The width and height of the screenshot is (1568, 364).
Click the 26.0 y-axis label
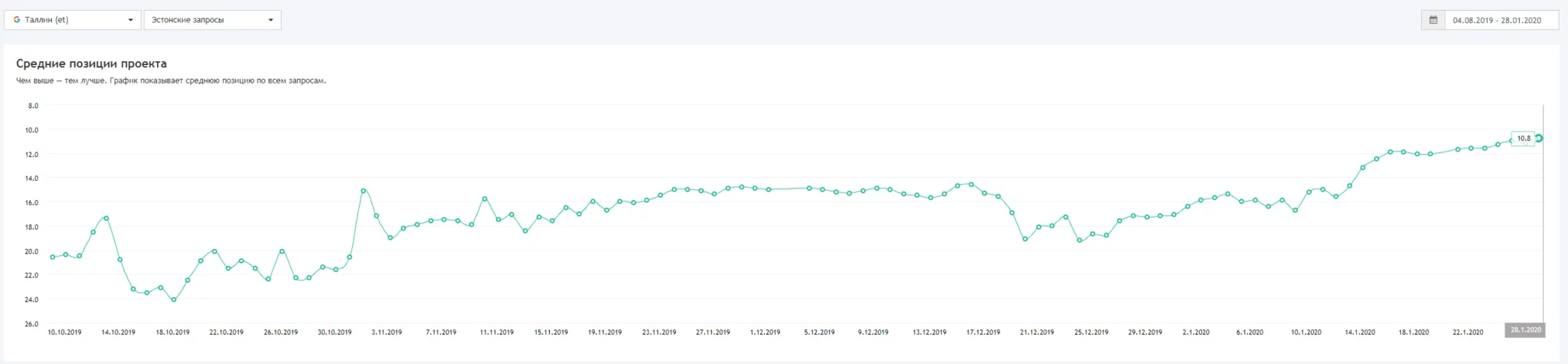pos(31,324)
